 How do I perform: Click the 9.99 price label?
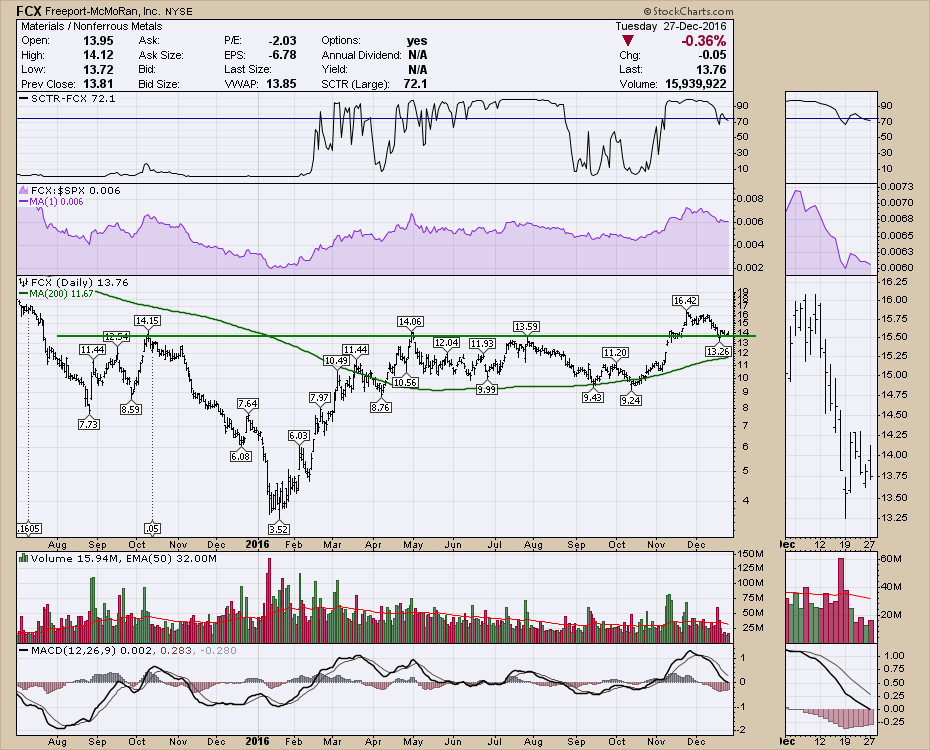tap(487, 389)
